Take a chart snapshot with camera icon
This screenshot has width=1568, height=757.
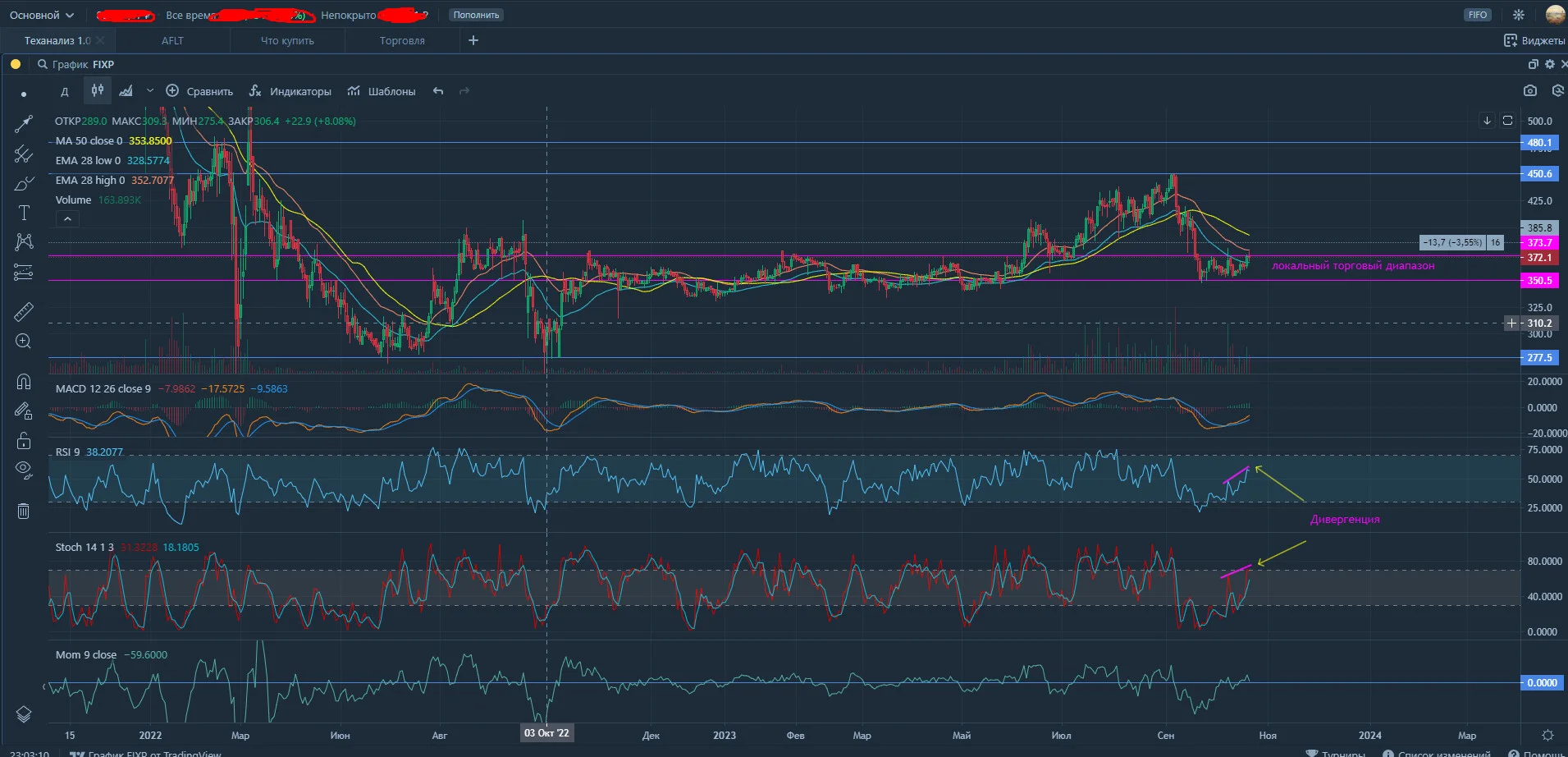(x=1529, y=90)
